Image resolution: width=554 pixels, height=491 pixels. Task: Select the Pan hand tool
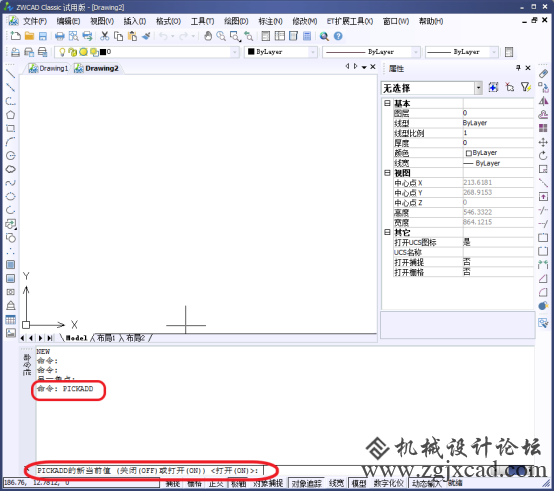[x=208, y=36]
